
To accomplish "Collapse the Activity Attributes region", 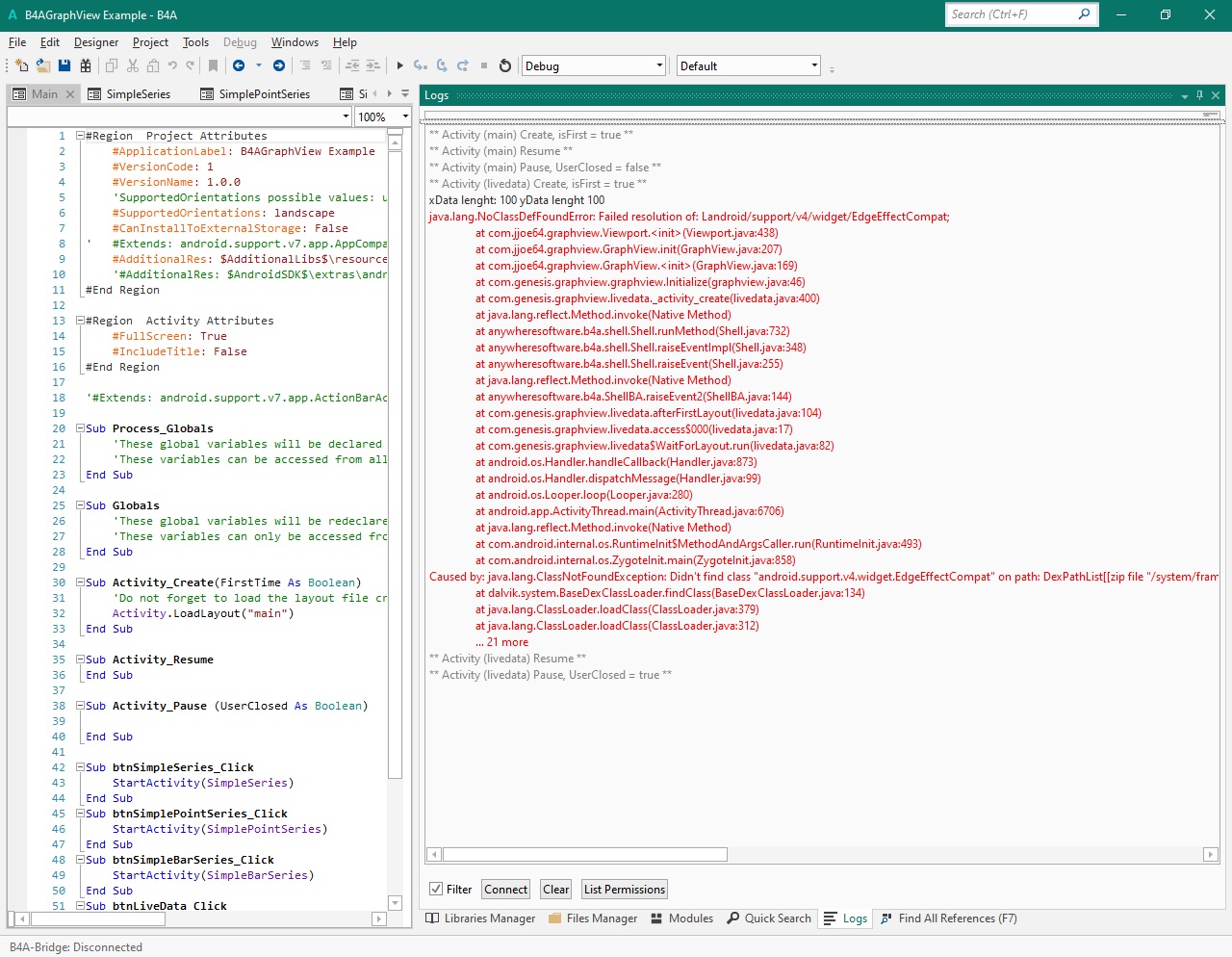I will coord(81,321).
